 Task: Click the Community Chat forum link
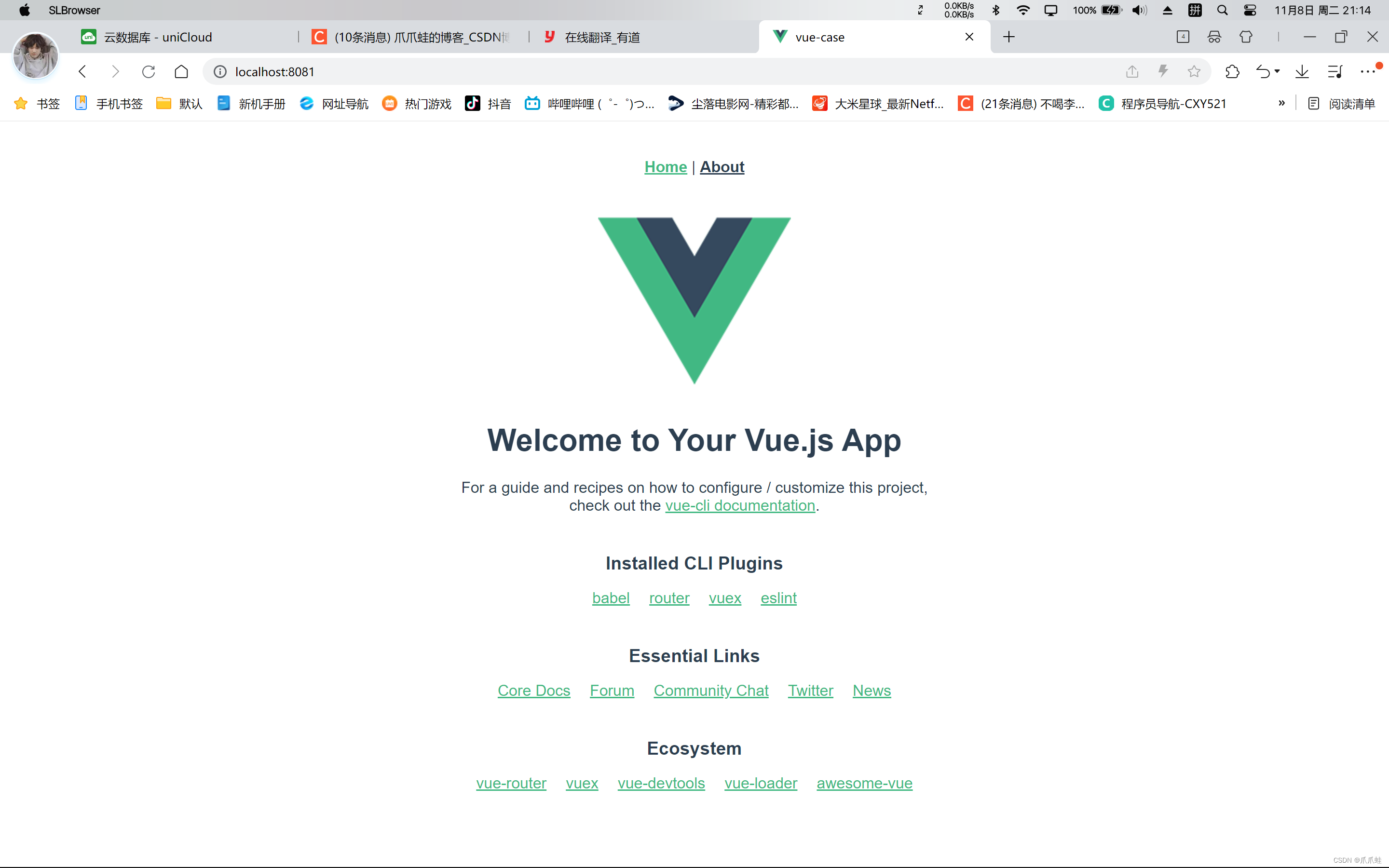click(x=711, y=690)
